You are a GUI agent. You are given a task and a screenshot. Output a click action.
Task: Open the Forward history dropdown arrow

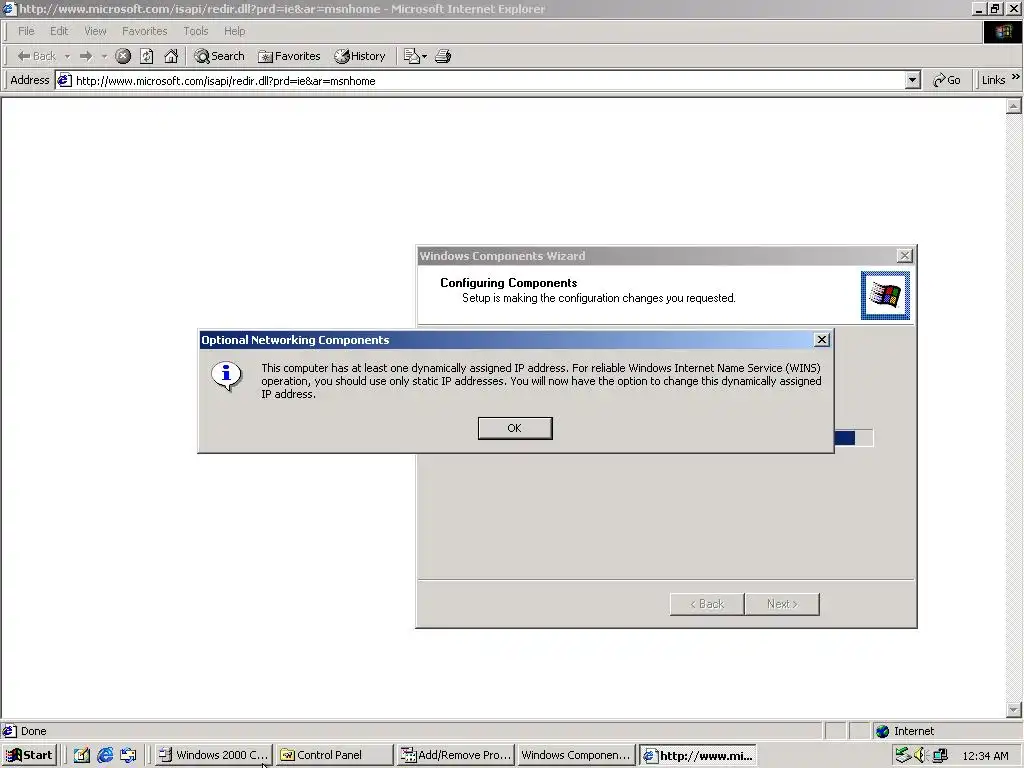coord(104,56)
